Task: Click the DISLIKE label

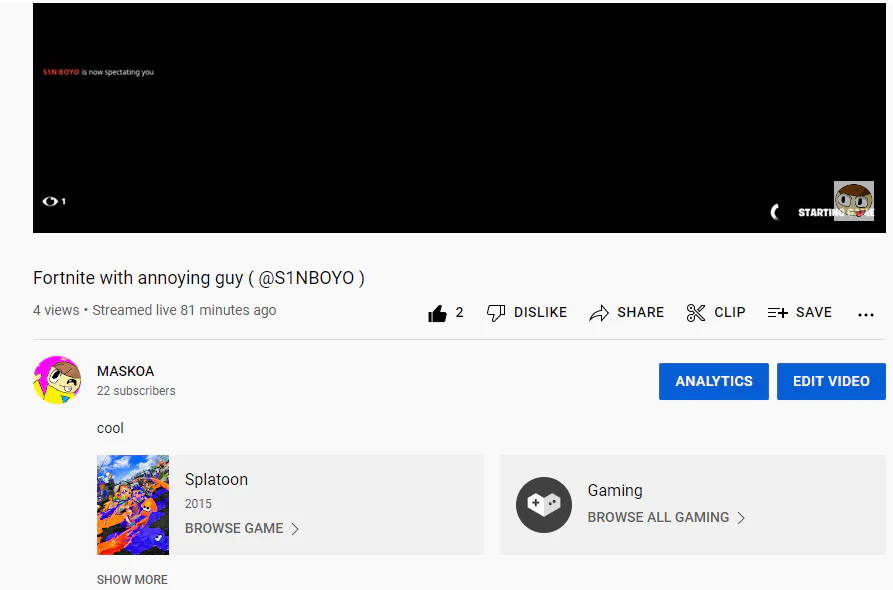Action: click(x=540, y=313)
